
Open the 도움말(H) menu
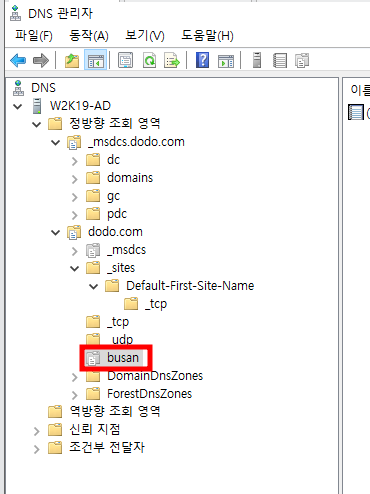pyautogui.click(x=207, y=35)
